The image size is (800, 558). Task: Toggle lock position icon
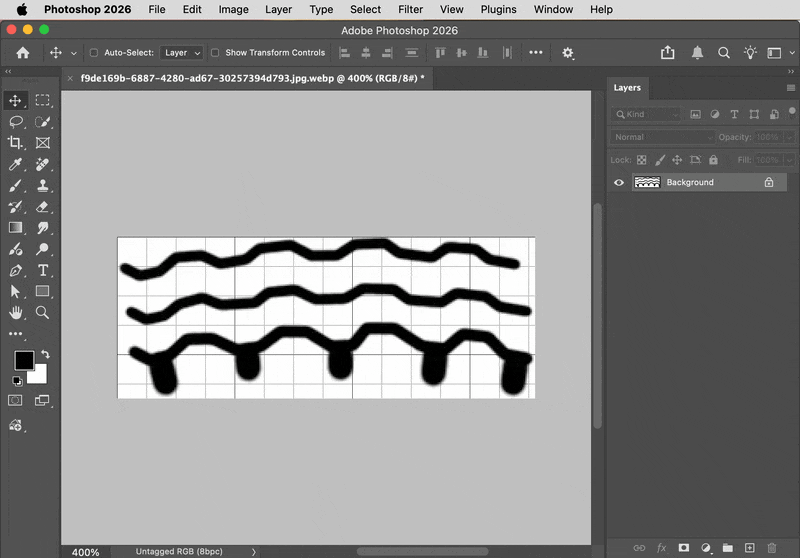[677, 160]
